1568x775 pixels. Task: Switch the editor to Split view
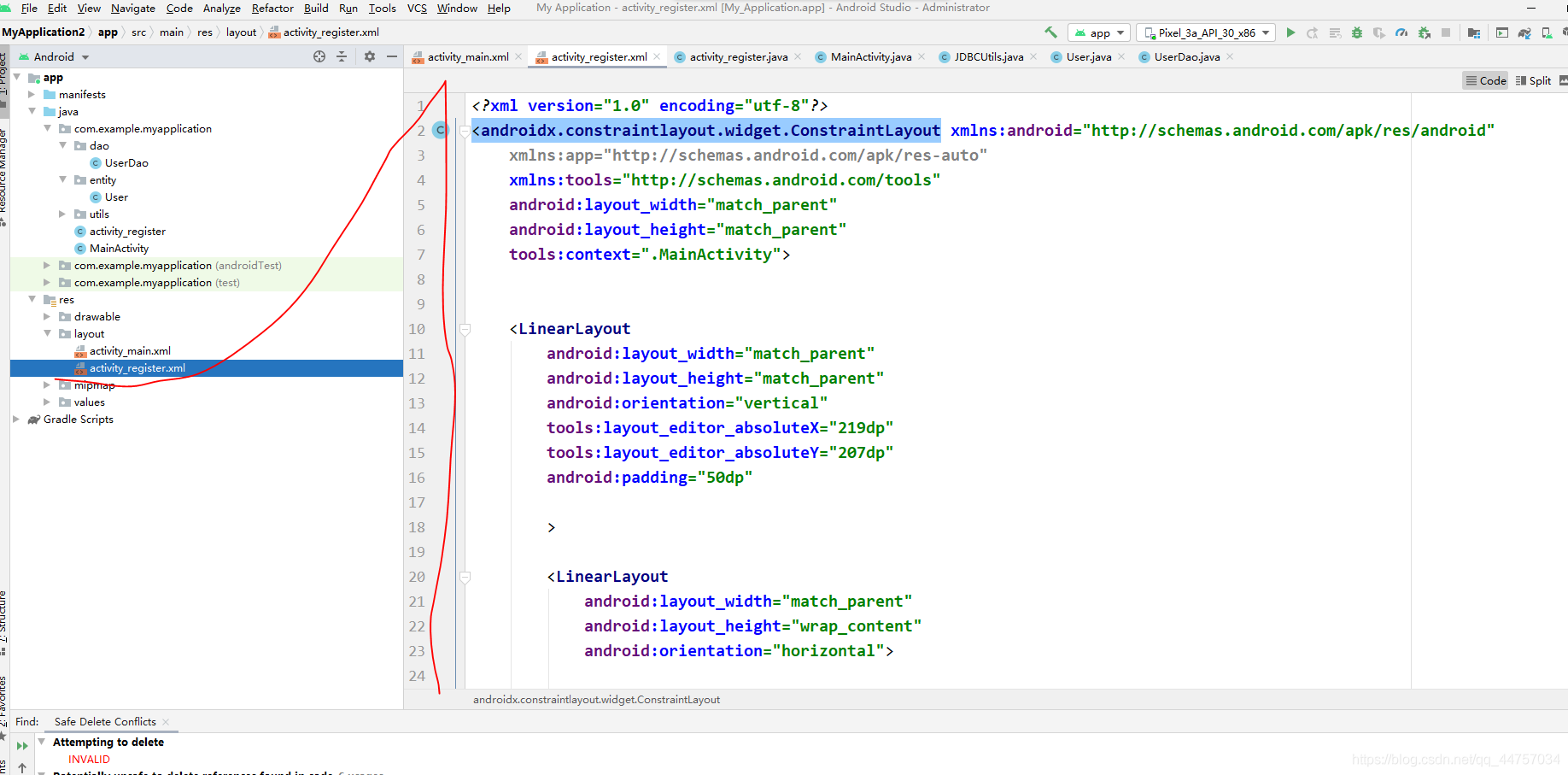point(1533,80)
